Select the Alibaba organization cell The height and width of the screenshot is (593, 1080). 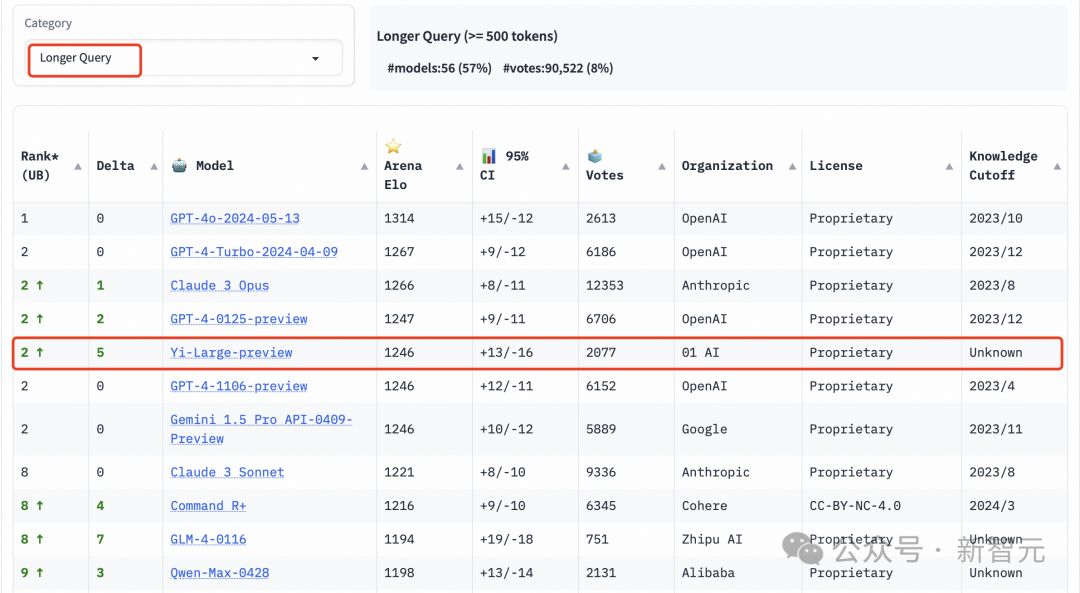coord(708,573)
